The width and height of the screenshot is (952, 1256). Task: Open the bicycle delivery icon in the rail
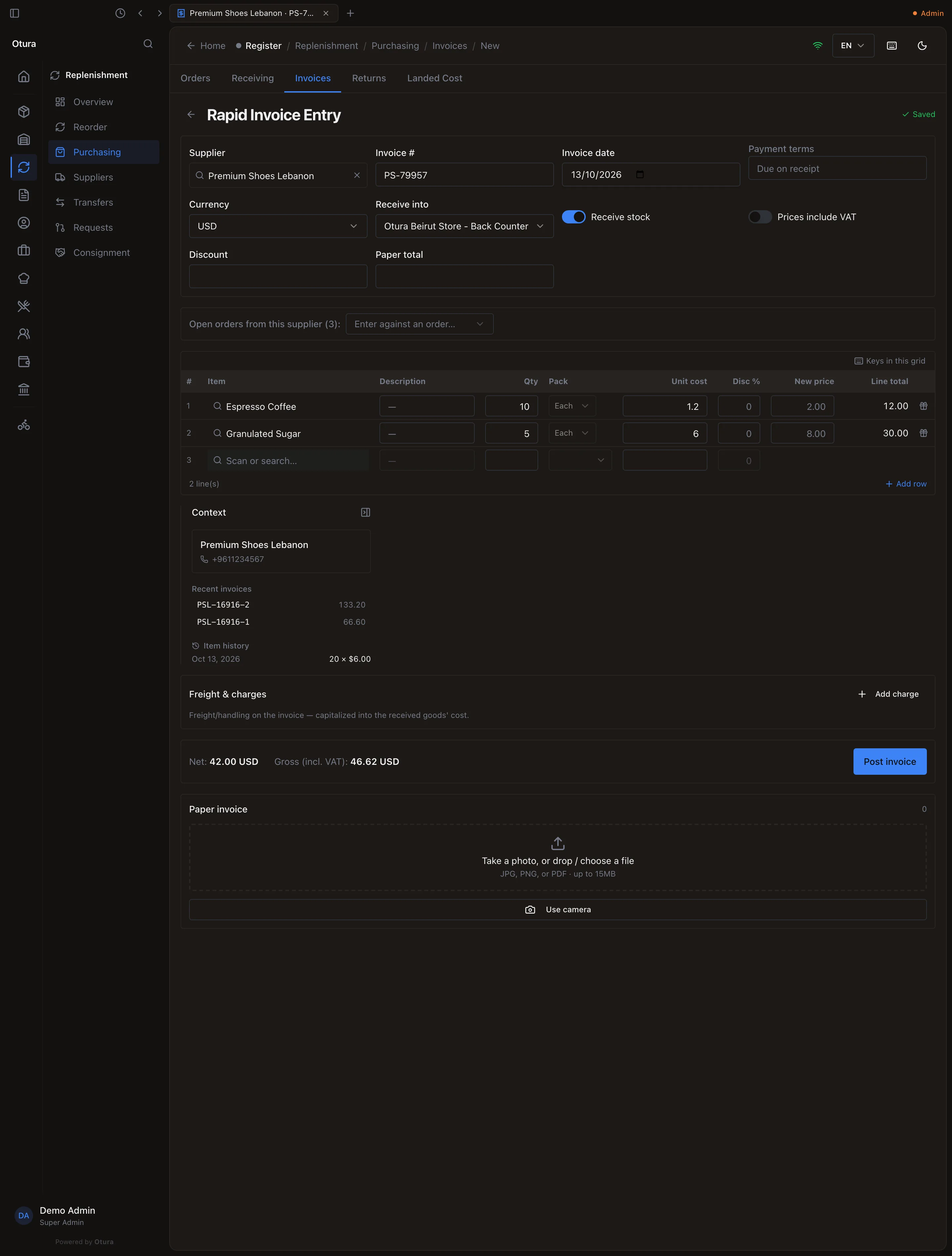[24, 425]
